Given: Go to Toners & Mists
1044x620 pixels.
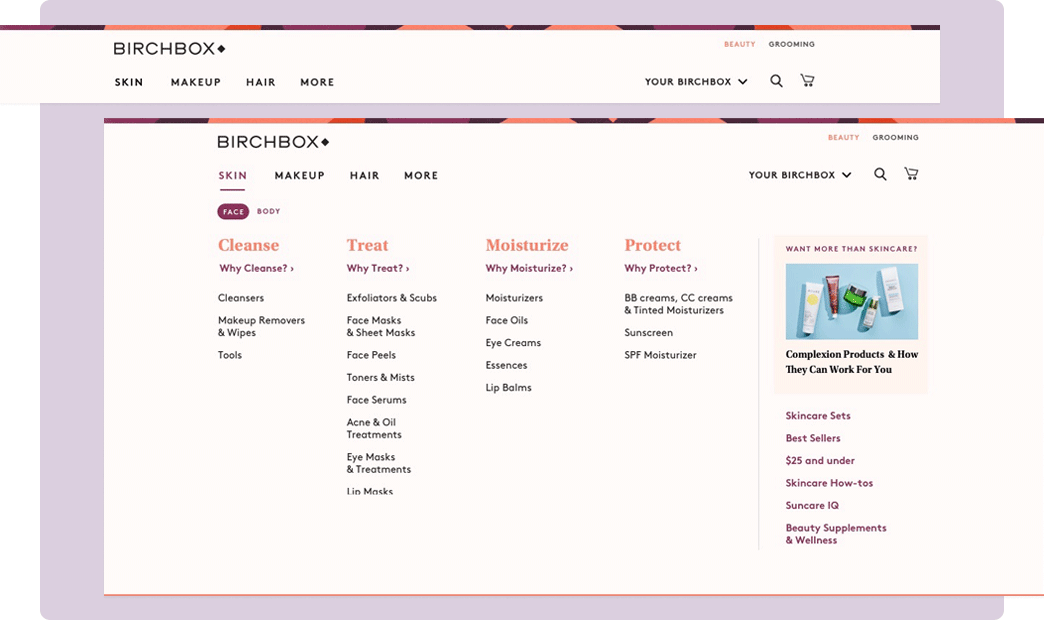Looking at the screenshot, I should pos(380,378).
